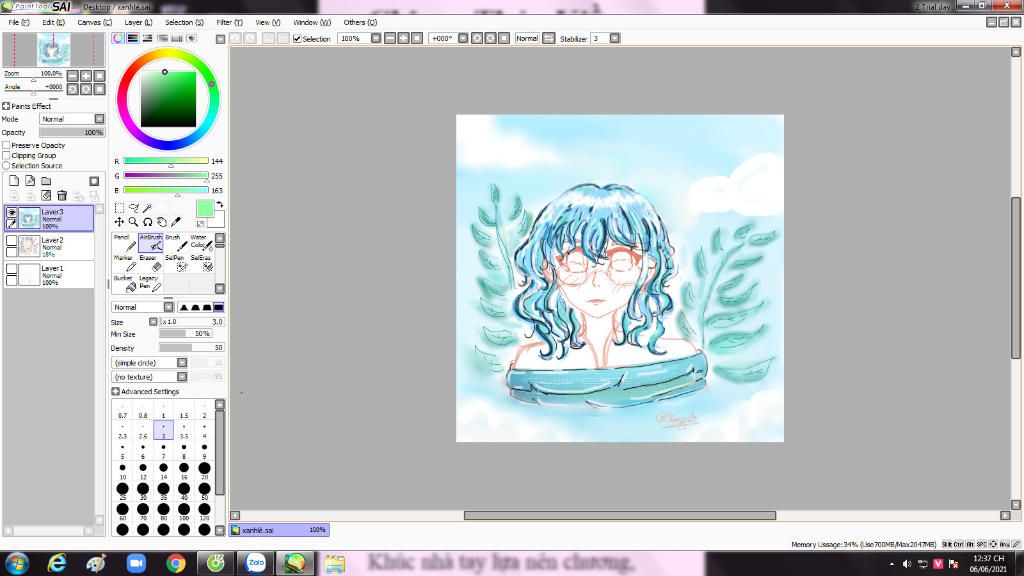This screenshot has width=1024, height=576.
Task: Show Layer2 with its visibility box
Action: pos(11,240)
